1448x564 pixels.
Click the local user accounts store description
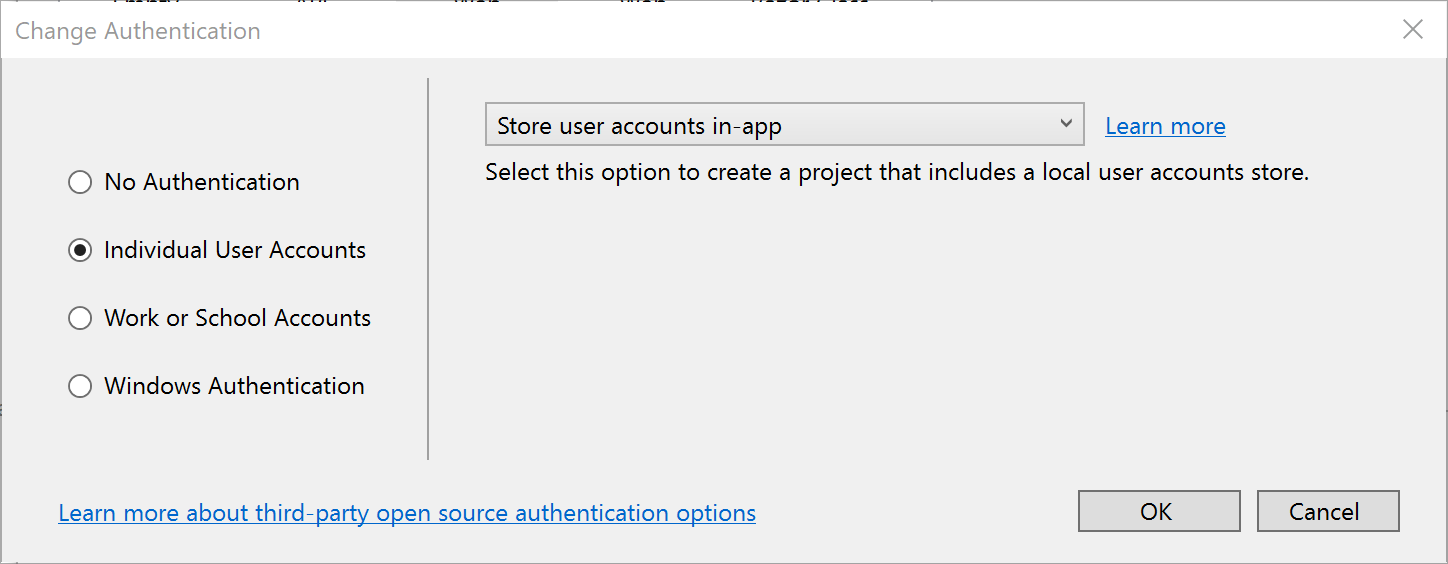897,172
